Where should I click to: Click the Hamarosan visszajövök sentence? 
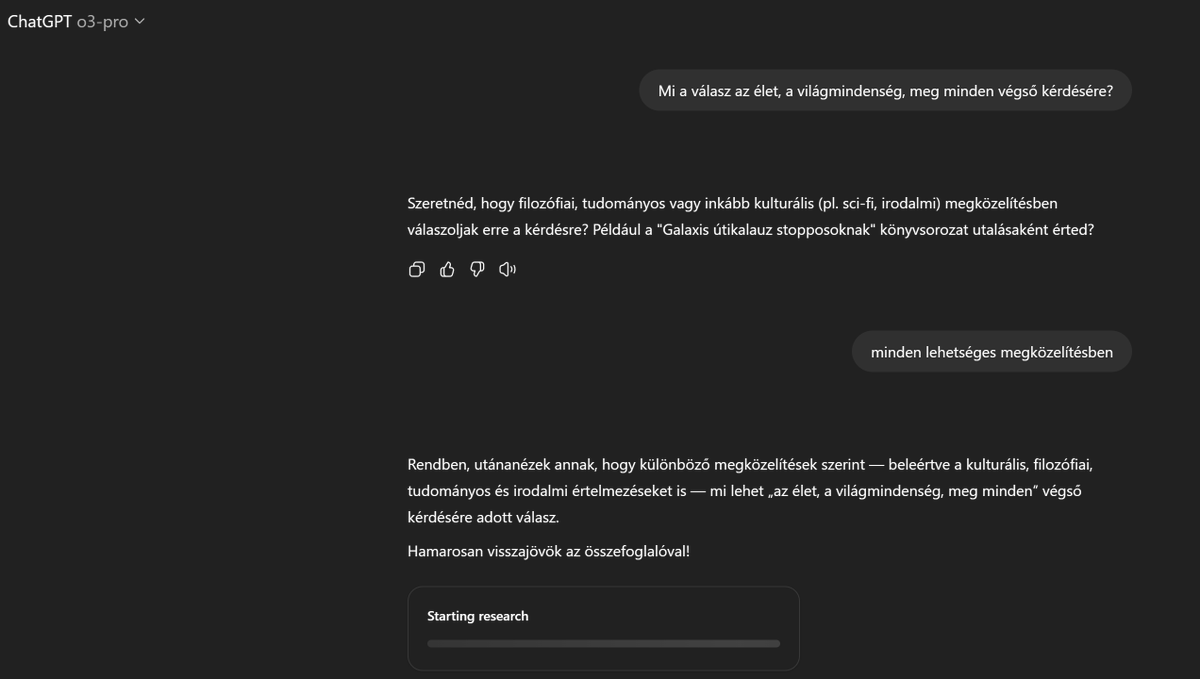549,550
